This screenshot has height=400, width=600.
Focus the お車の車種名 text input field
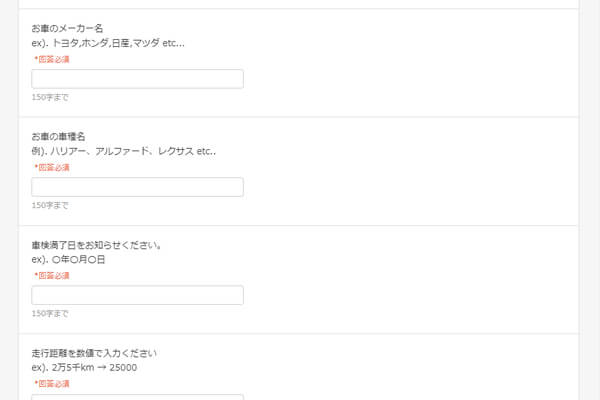pos(137,187)
